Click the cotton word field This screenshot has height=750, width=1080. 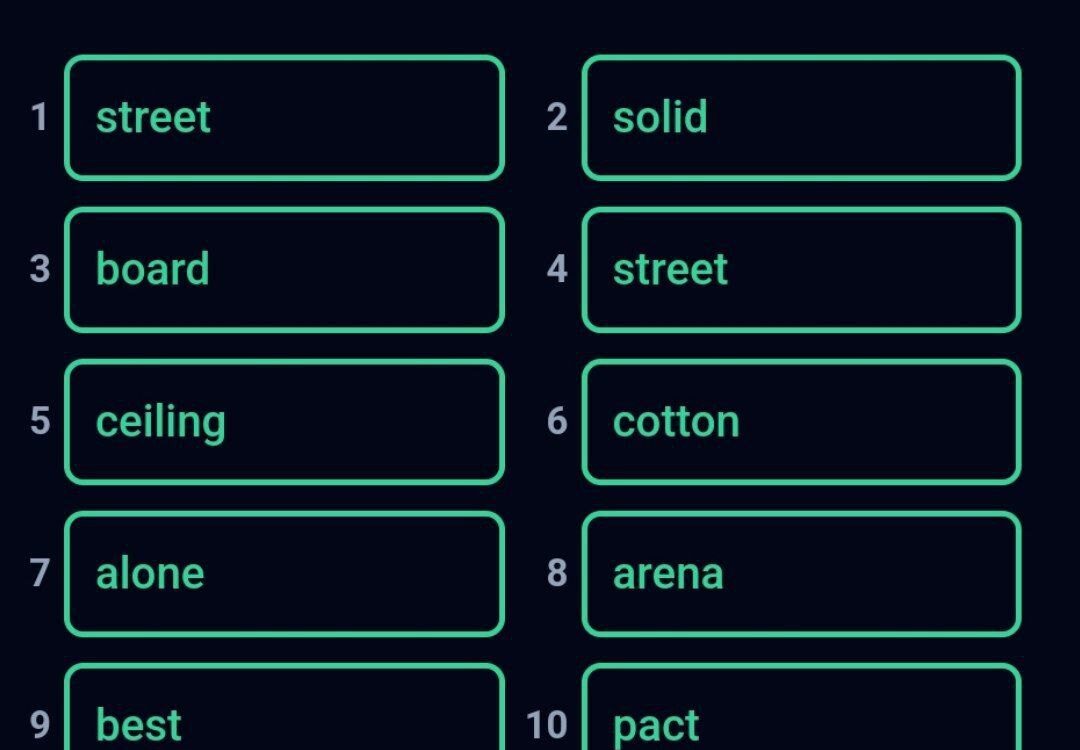click(801, 422)
